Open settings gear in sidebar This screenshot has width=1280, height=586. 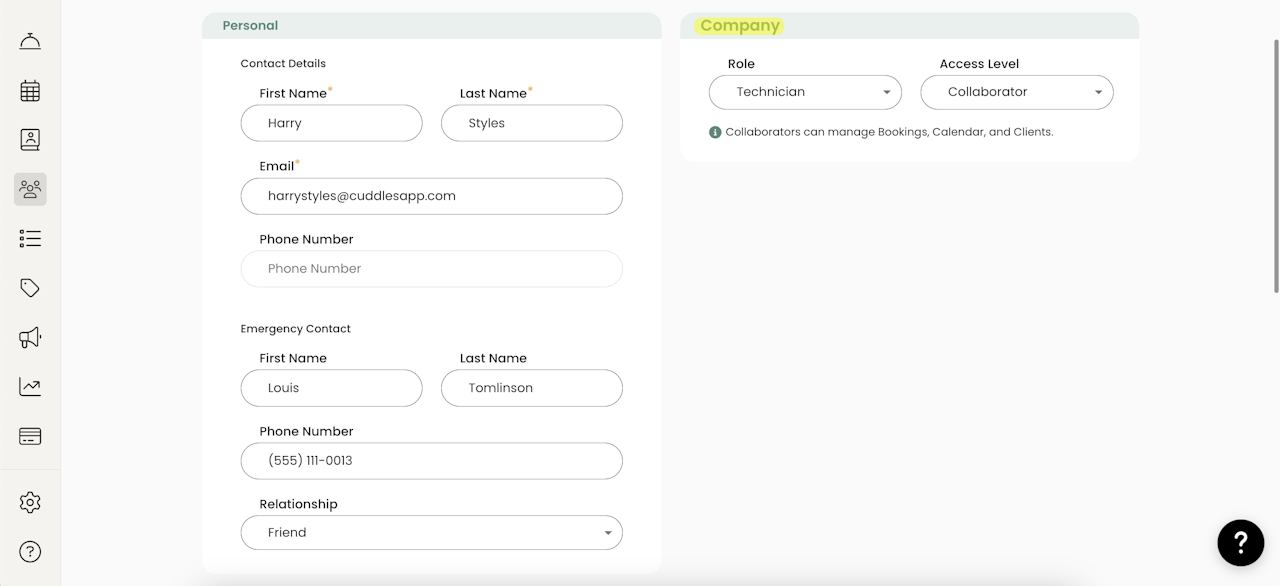(30, 502)
